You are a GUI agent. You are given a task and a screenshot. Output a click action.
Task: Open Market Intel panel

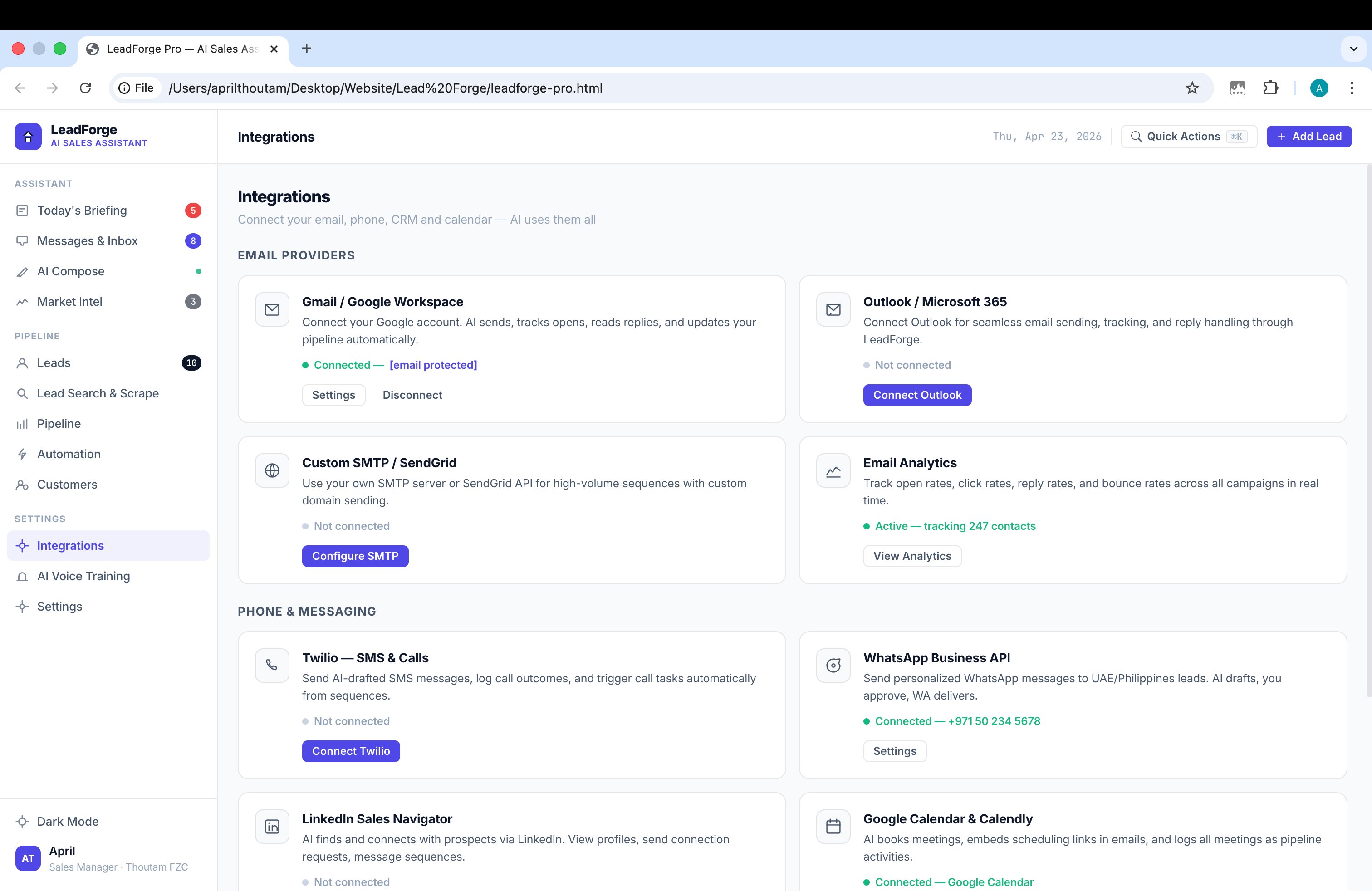70,301
